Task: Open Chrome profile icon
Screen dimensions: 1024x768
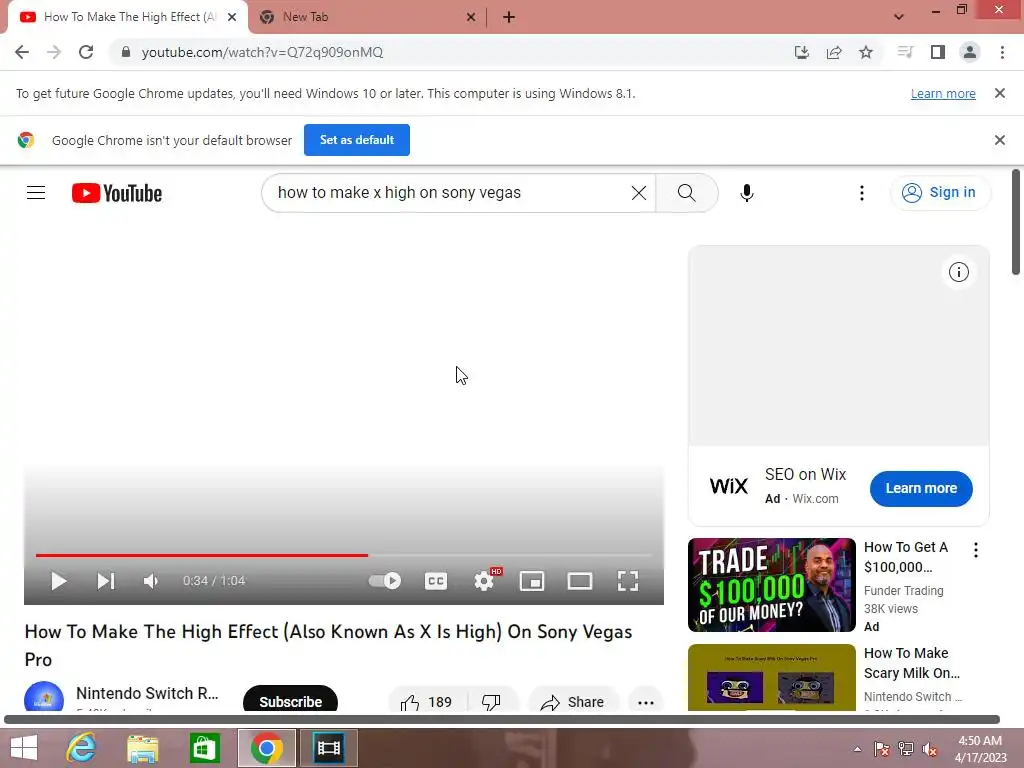Action: point(970,52)
